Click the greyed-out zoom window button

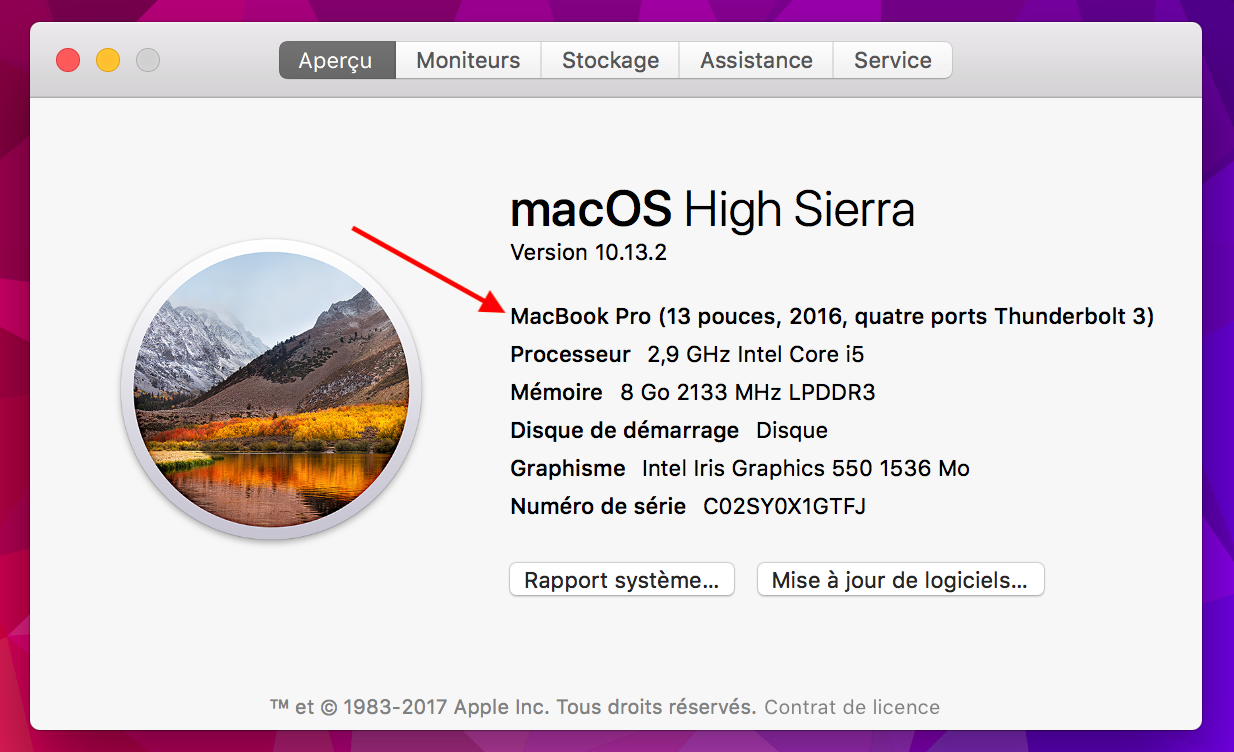[x=148, y=60]
